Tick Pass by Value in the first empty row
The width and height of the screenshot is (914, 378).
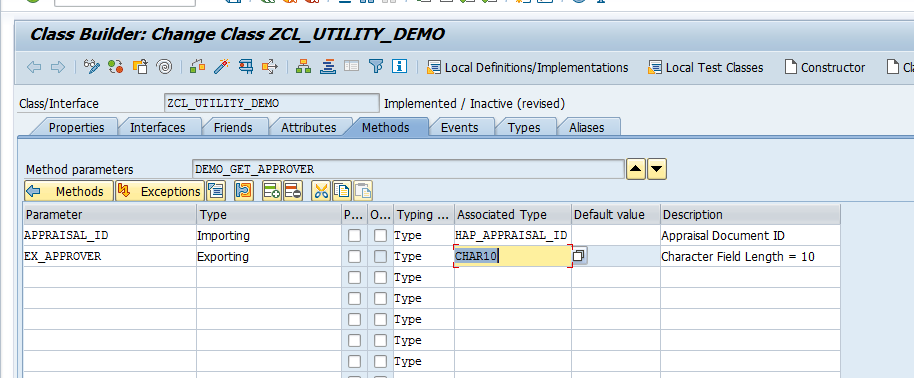coord(354,278)
